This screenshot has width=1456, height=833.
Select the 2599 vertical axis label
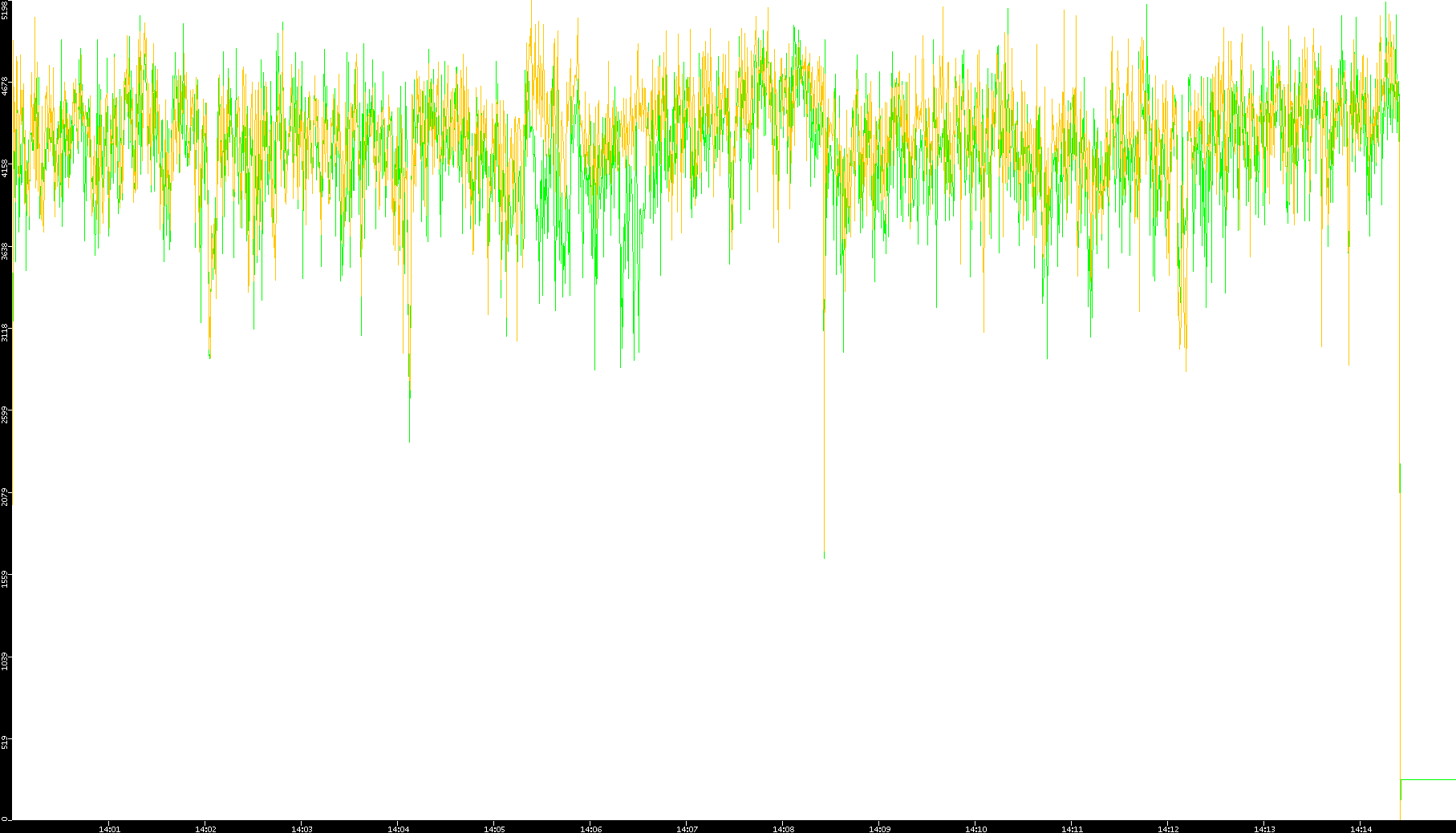[x=6, y=415]
